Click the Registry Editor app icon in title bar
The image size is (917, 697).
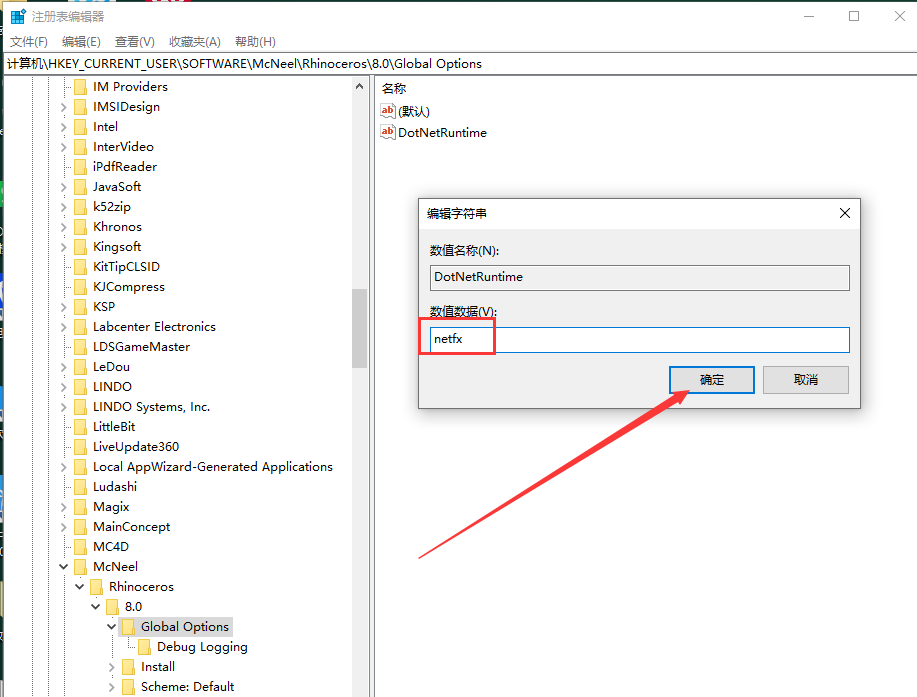18,16
